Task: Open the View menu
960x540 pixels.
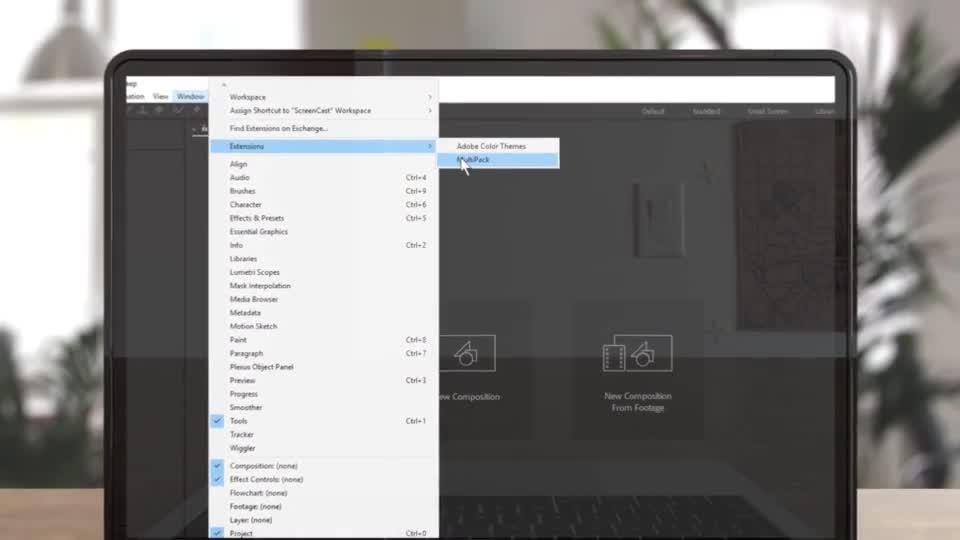Action: [x=160, y=97]
